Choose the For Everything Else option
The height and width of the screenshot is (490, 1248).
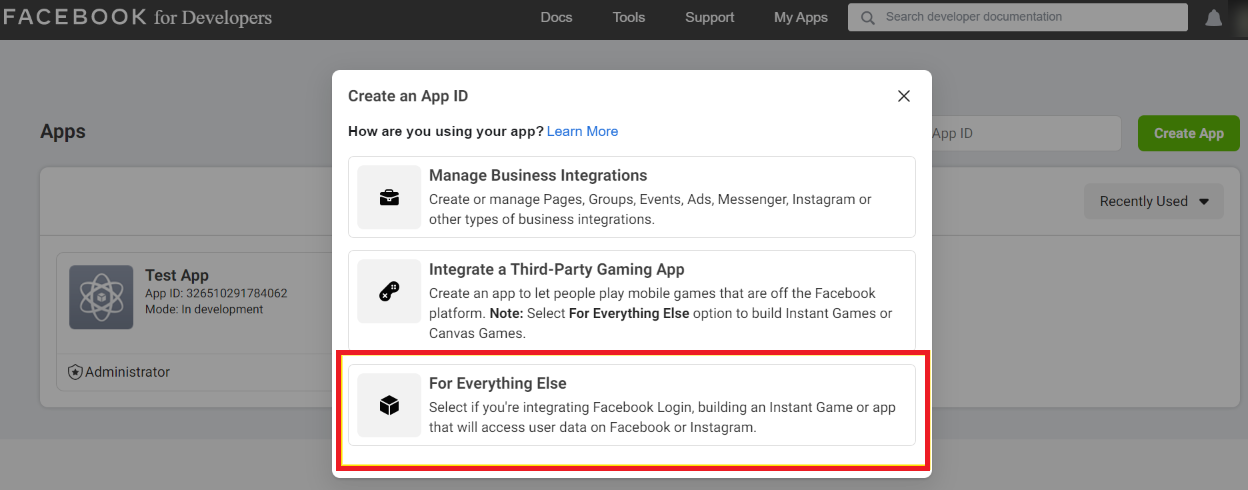pyautogui.click(x=632, y=405)
